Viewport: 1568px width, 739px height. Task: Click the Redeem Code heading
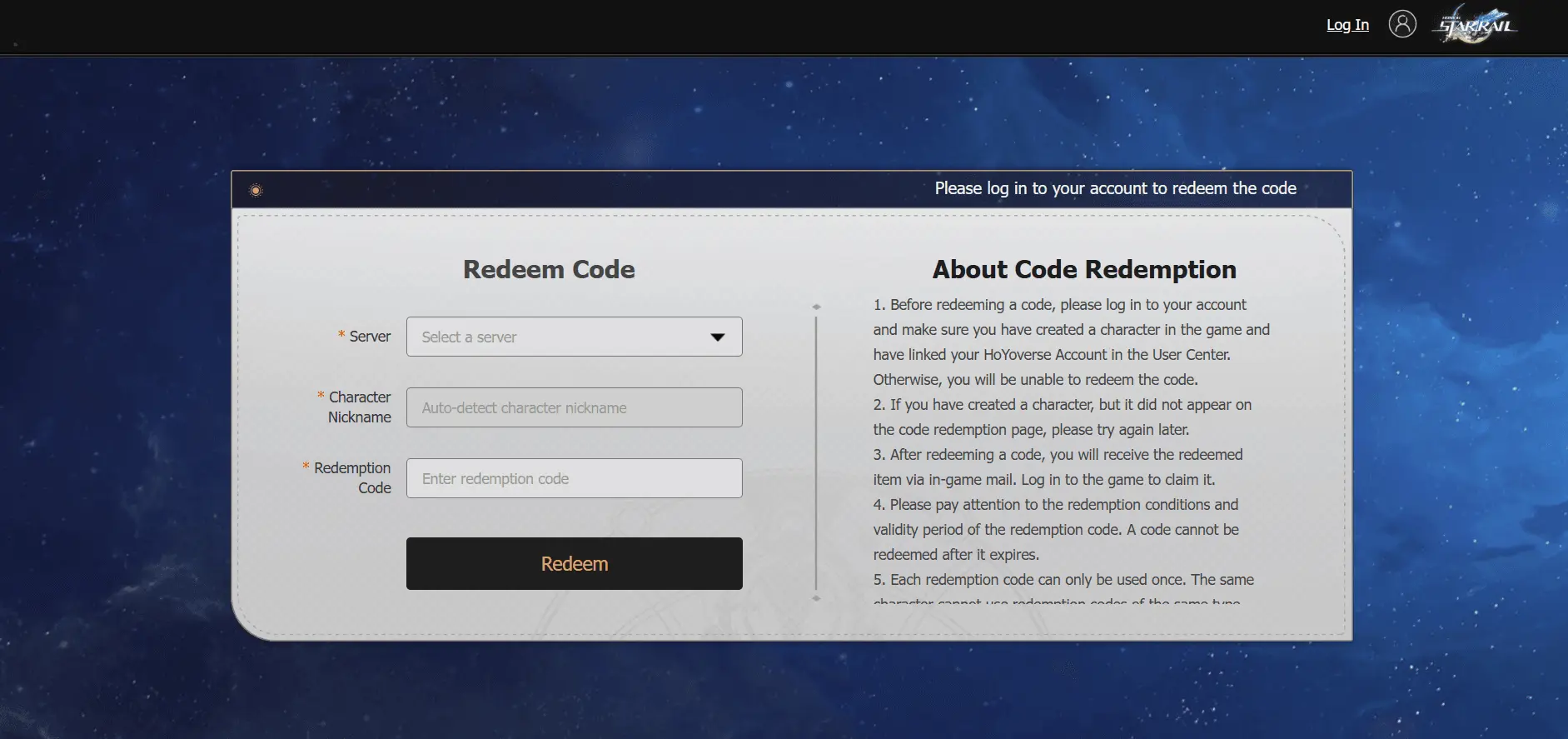(x=549, y=269)
